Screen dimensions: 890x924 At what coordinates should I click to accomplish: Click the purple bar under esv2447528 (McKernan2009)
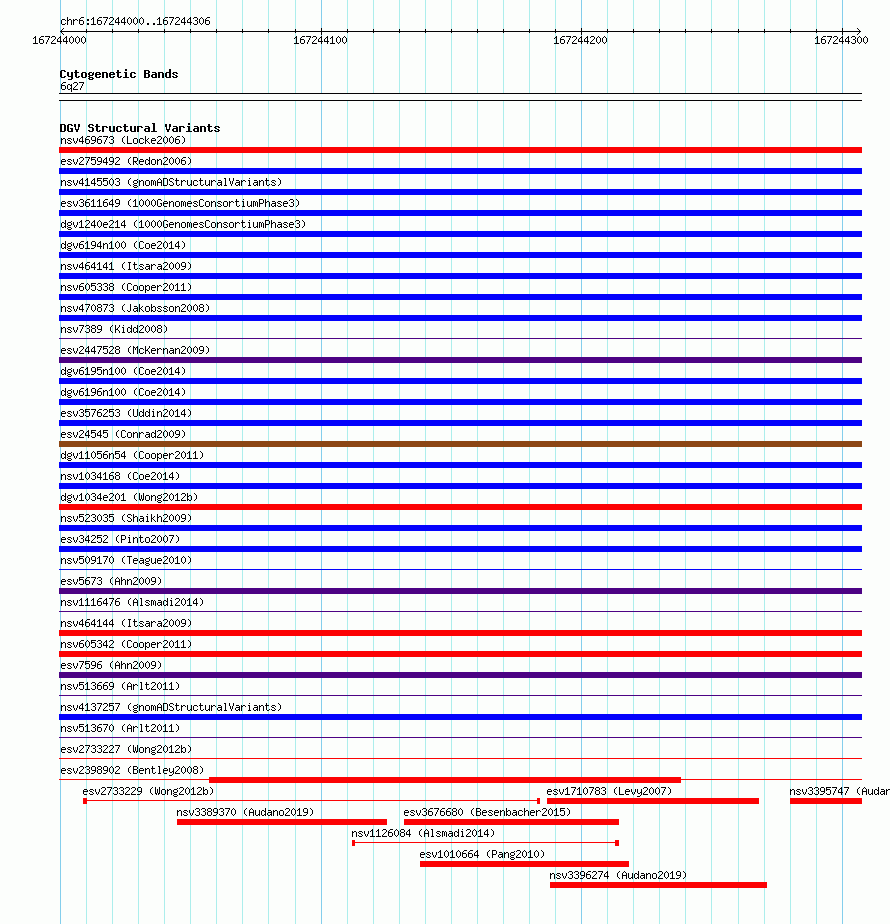[x=460, y=360]
